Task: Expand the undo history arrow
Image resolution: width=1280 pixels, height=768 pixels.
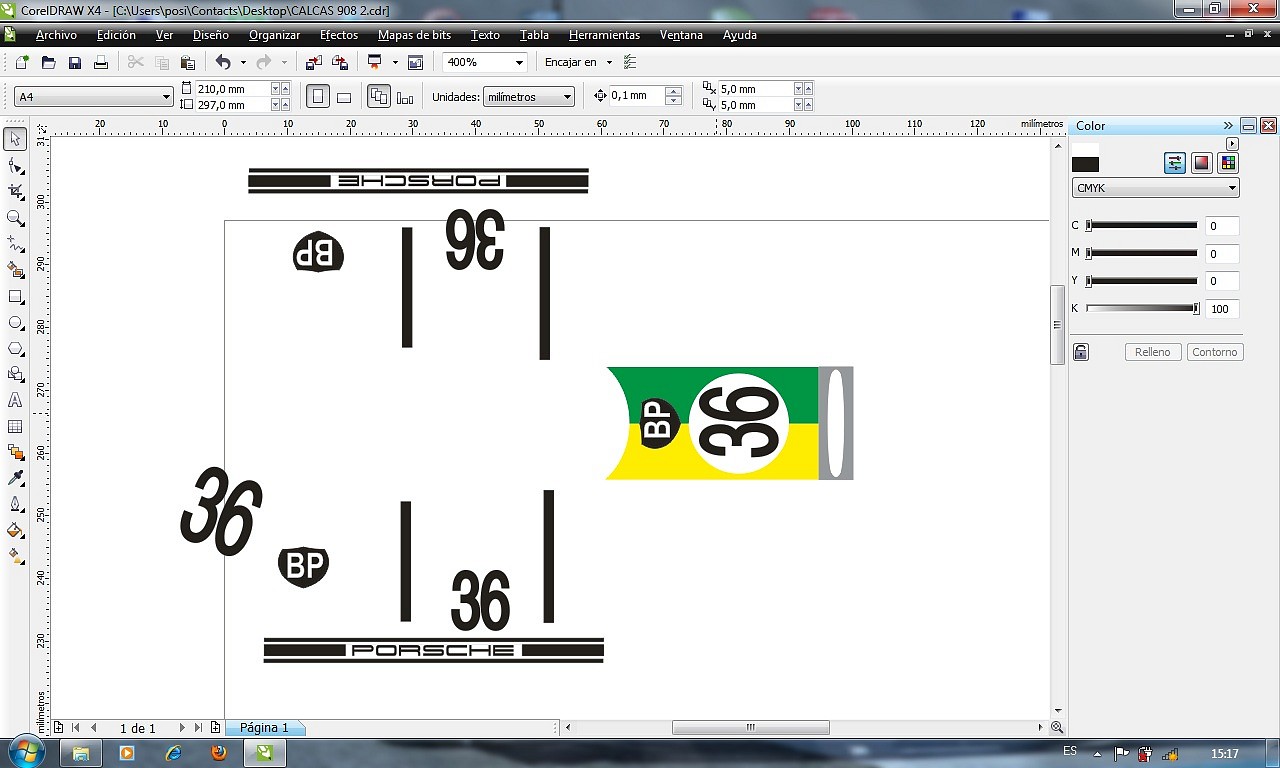Action: click(243, 62)
